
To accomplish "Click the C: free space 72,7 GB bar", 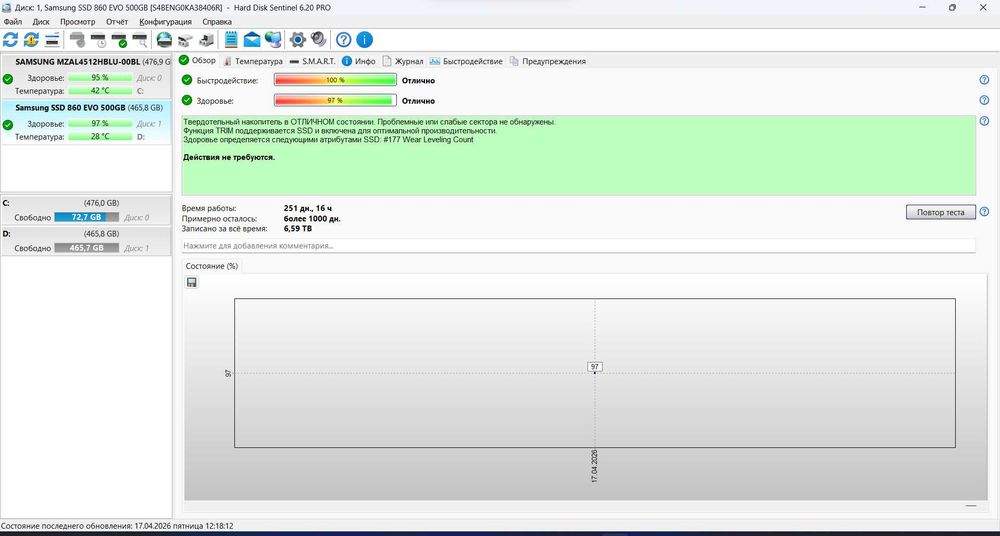I will click(87, 218).
